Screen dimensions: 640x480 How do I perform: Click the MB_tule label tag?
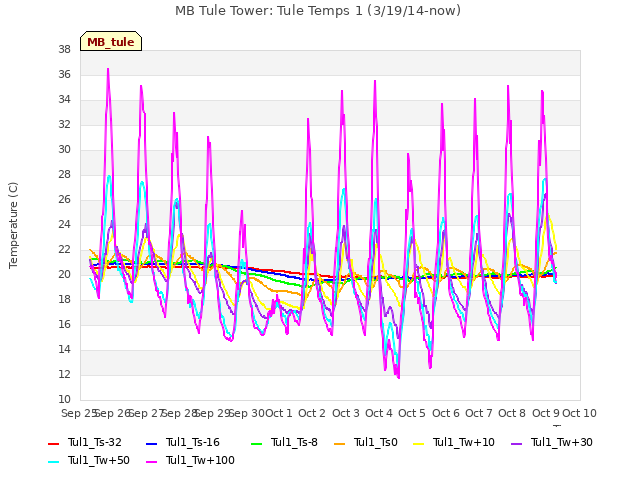pos(111,41)
